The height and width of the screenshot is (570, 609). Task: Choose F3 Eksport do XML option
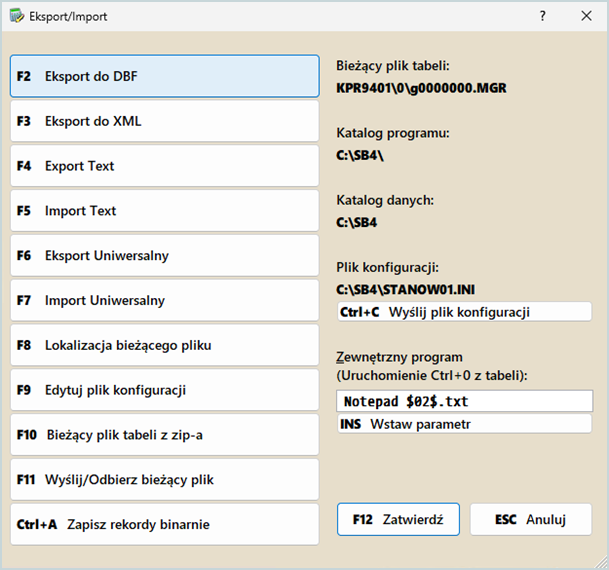(x=164, y=121)
